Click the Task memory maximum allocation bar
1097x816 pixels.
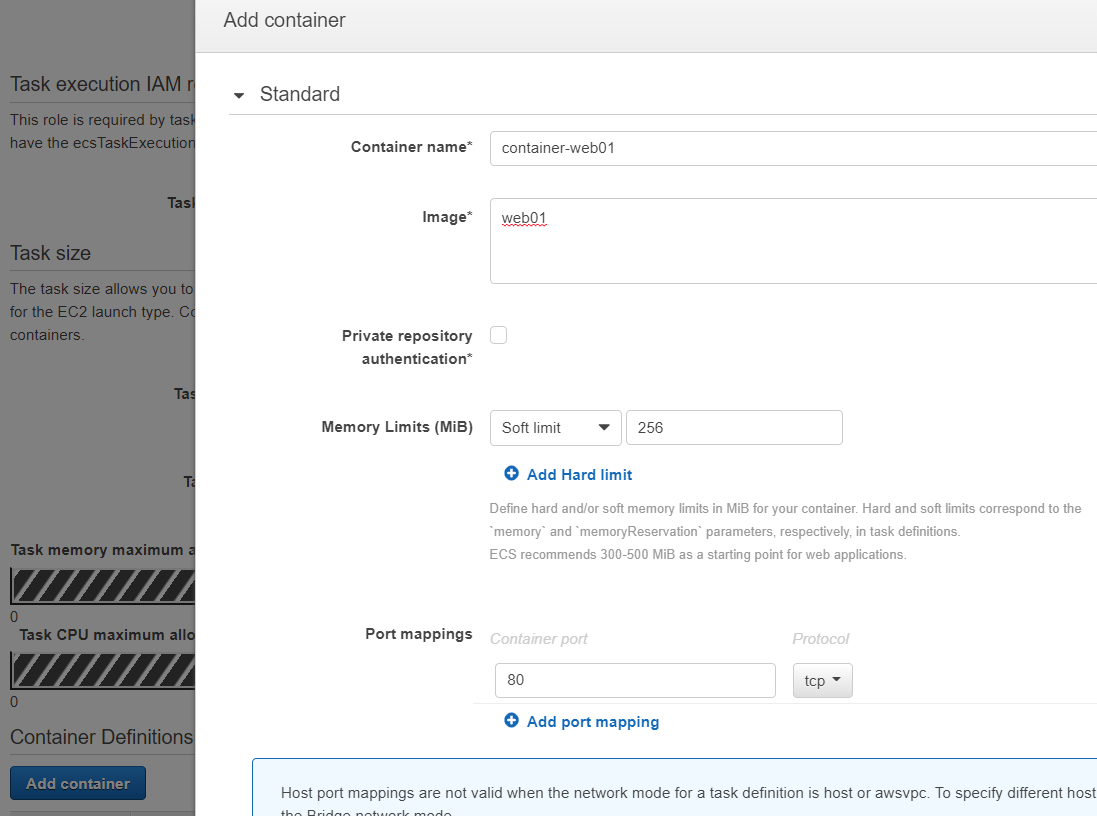[x=102, y=585]
